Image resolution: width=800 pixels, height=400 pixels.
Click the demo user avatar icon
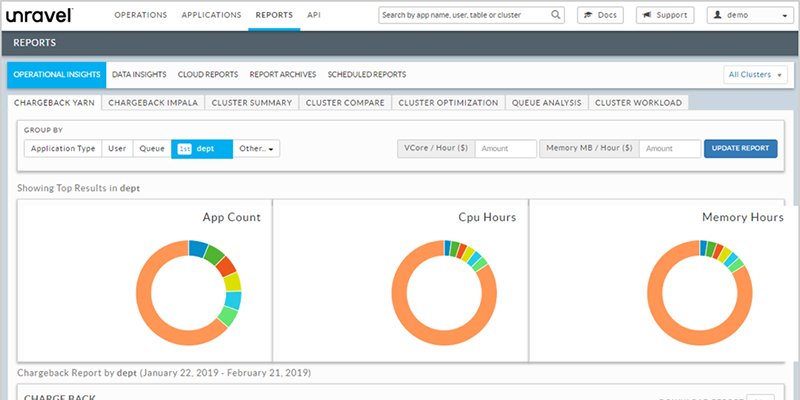click(718, 15)
